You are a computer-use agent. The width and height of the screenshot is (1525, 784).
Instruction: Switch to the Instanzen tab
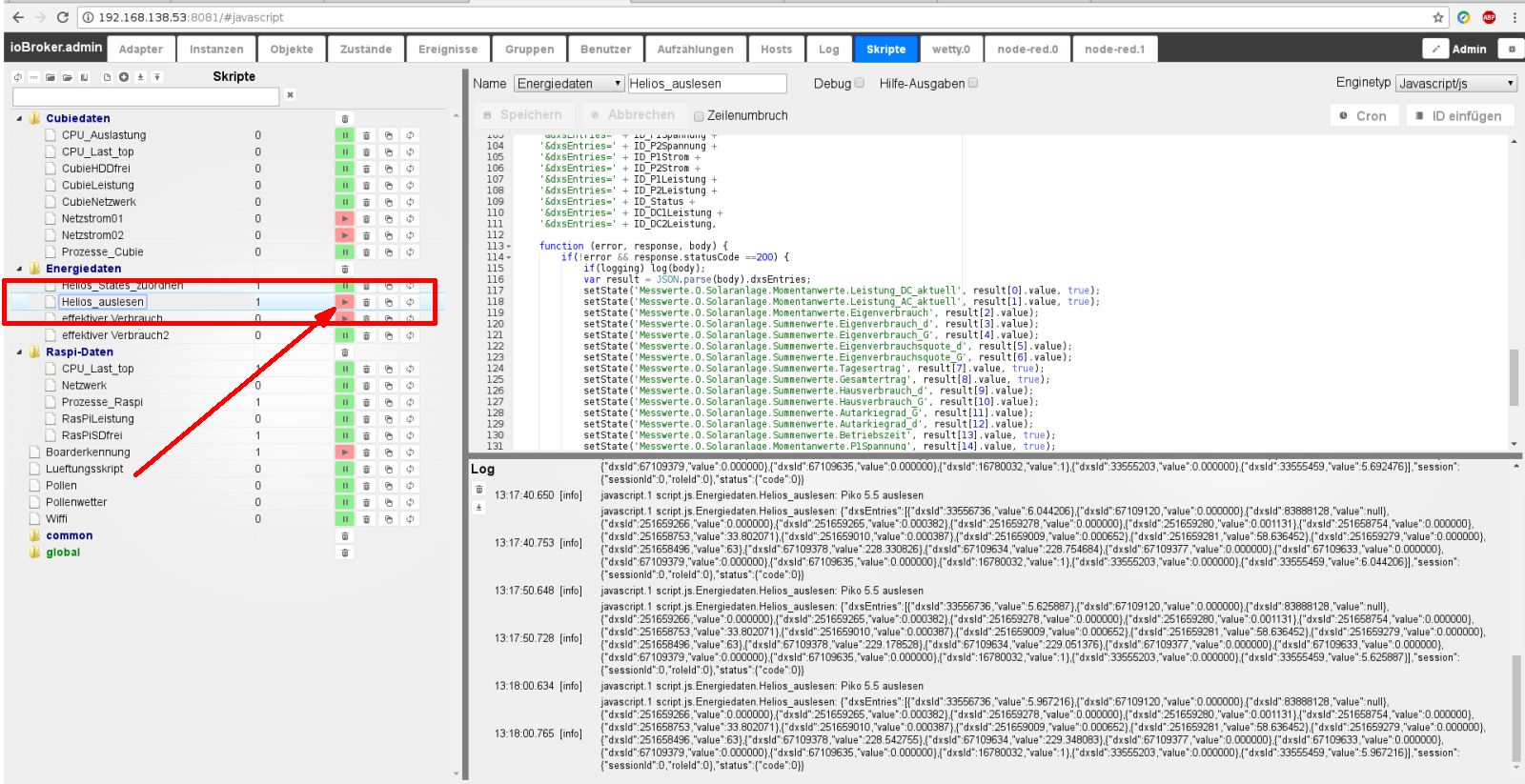click(x=216, y=50)
